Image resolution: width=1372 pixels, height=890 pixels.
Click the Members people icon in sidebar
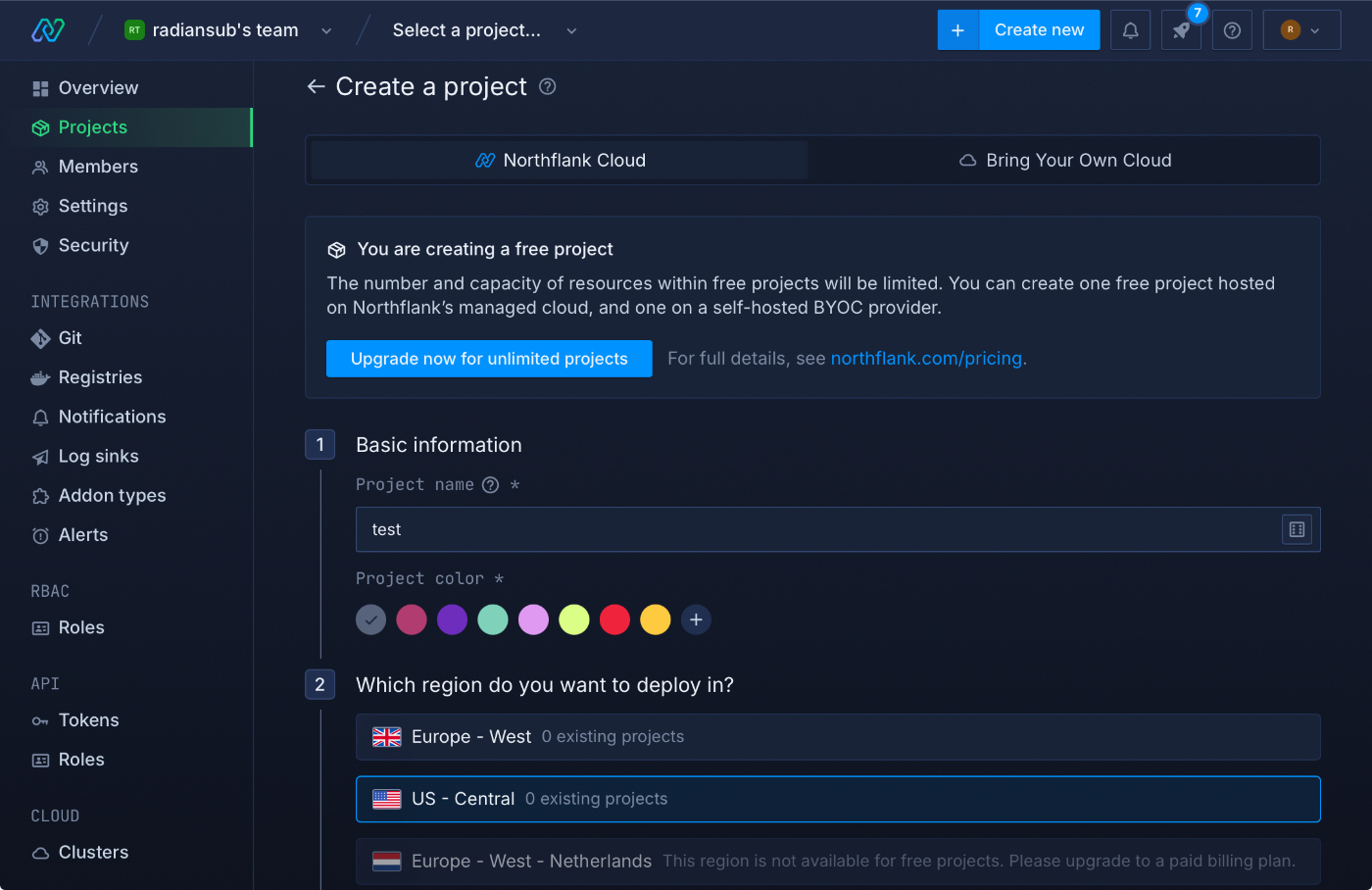tap(40, 167)
